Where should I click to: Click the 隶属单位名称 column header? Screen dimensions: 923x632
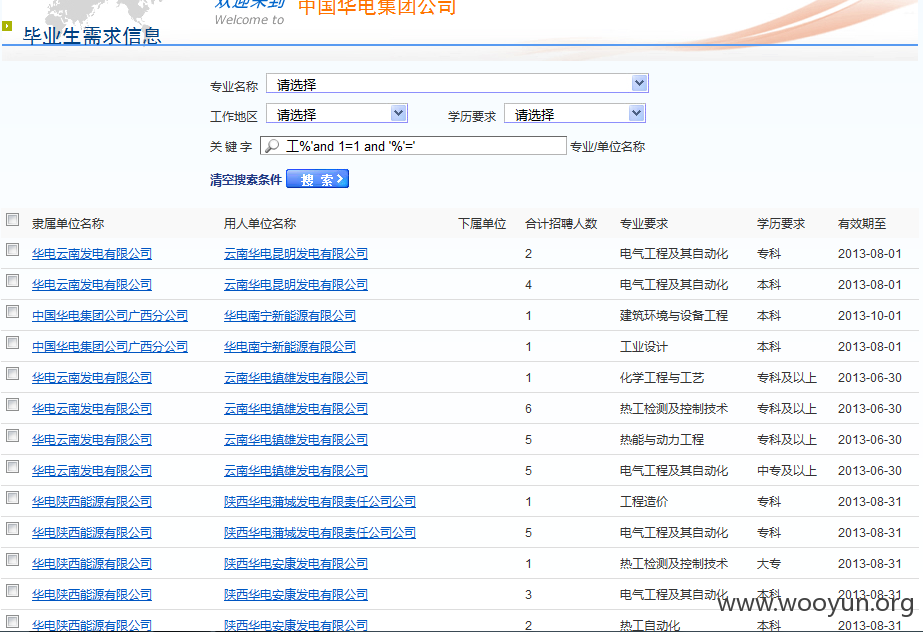pyautogui.click(x=68, y=224)
